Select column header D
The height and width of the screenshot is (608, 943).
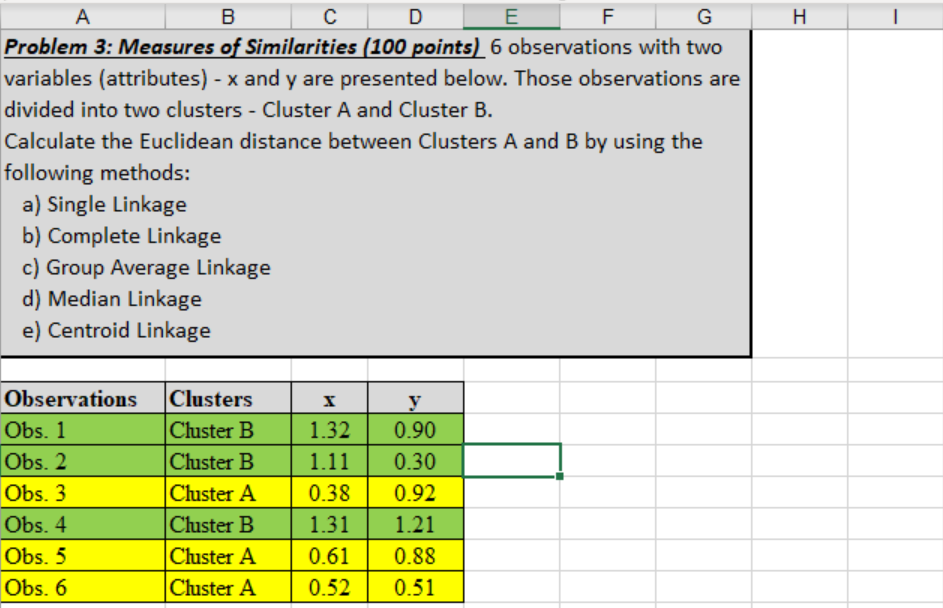(x=414, y=16)
